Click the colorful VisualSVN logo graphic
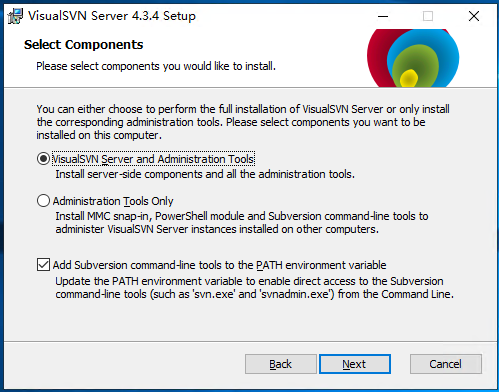Image resolution: width=499 pixels, height=392 pixels. [x=413, y=58]
